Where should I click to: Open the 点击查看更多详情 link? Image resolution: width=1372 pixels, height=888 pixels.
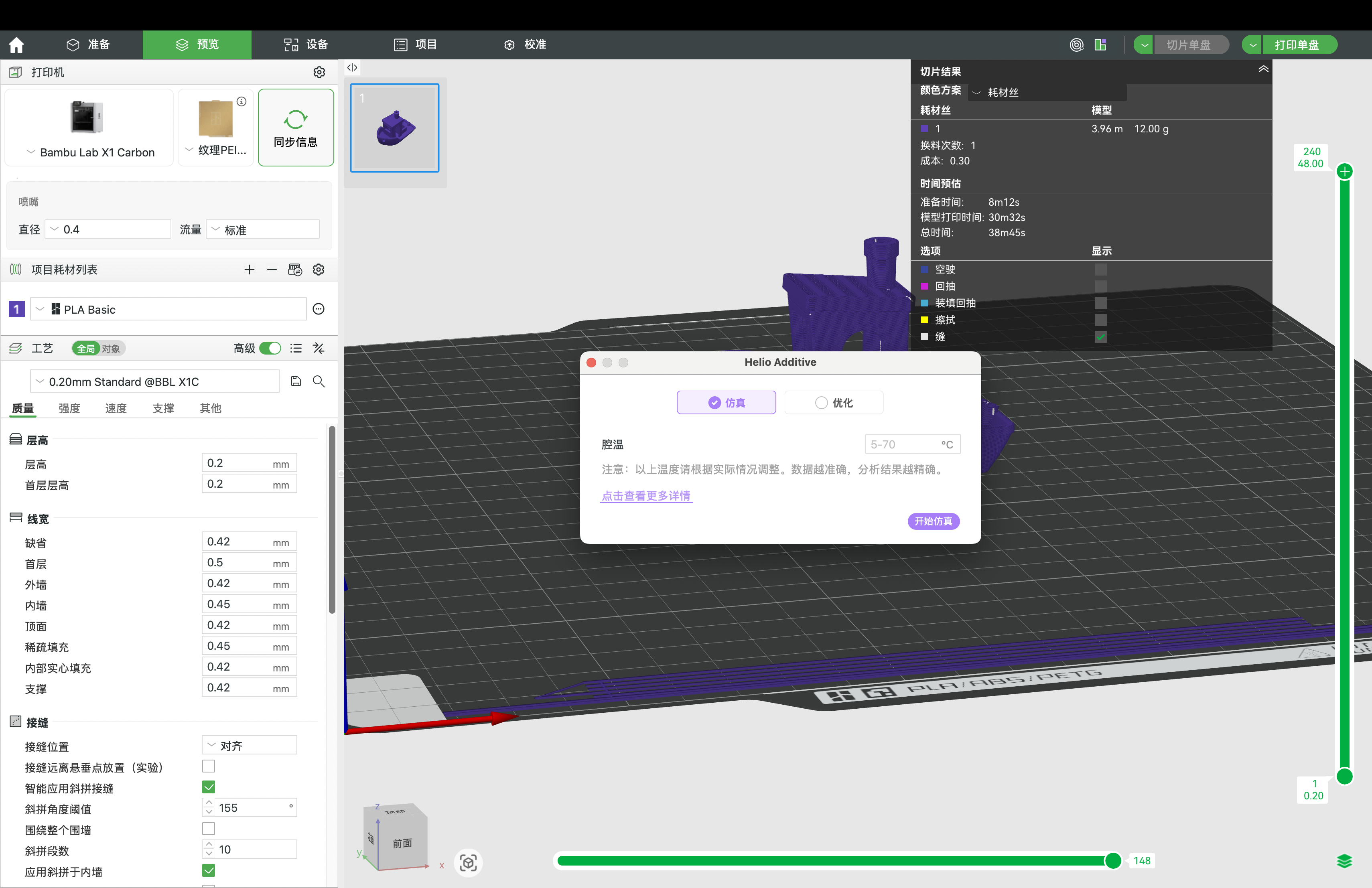(645, 496)
